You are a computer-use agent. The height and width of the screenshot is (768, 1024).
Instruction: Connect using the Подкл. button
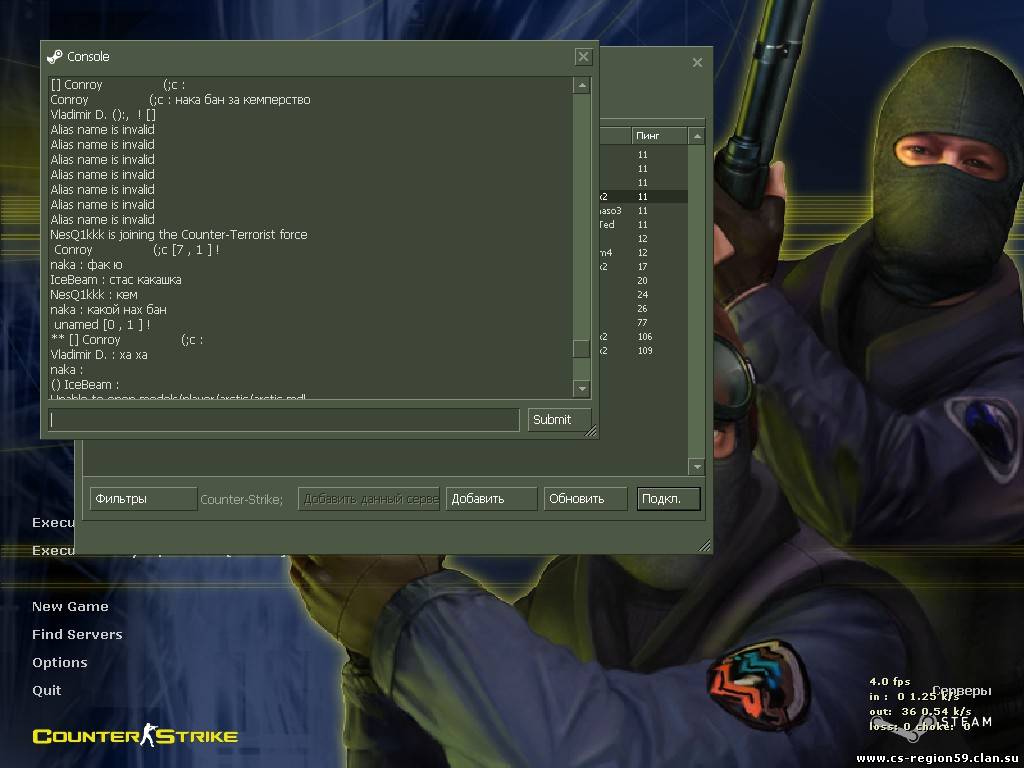(669, 499)
